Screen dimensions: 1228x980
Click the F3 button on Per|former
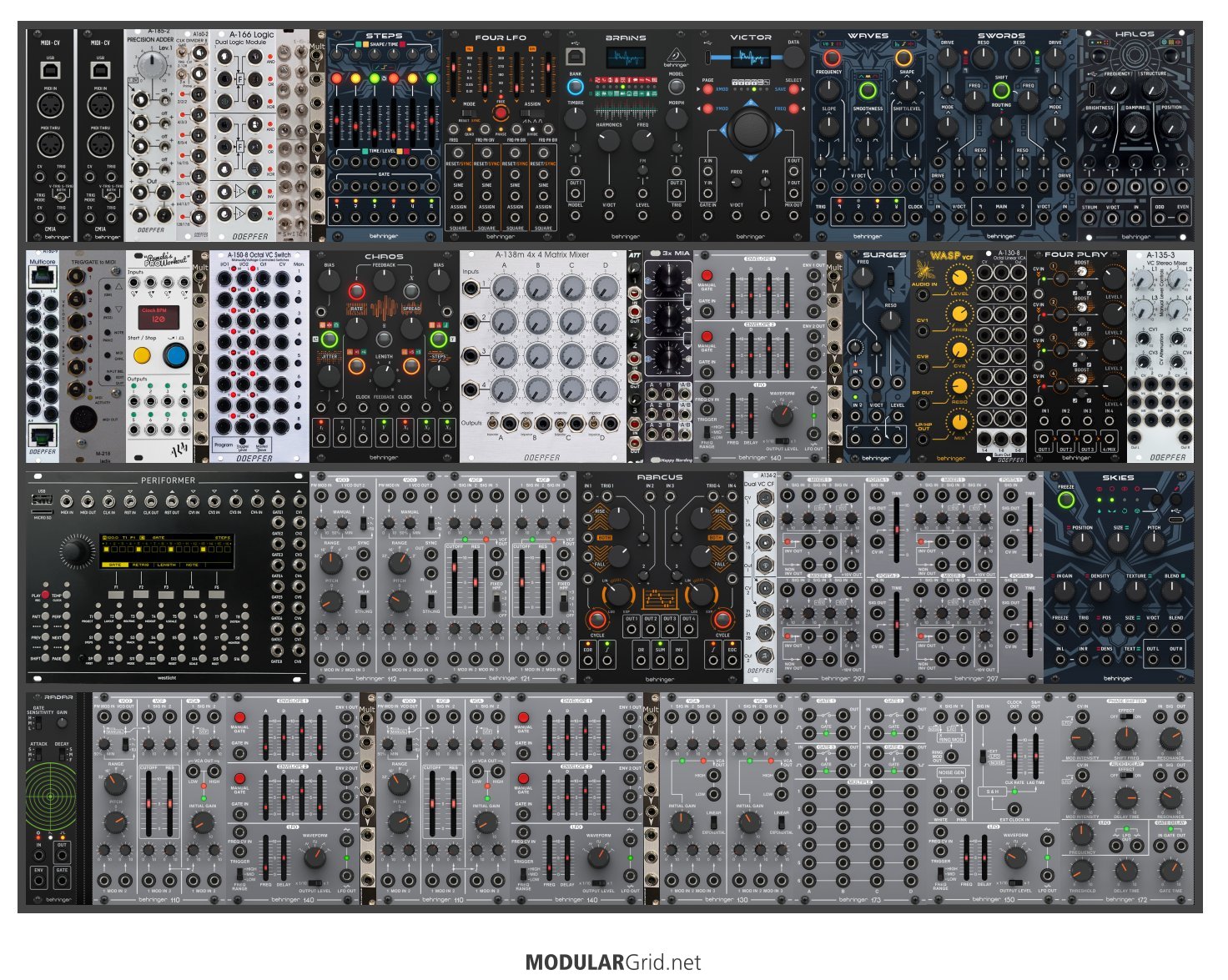(167, 596)
